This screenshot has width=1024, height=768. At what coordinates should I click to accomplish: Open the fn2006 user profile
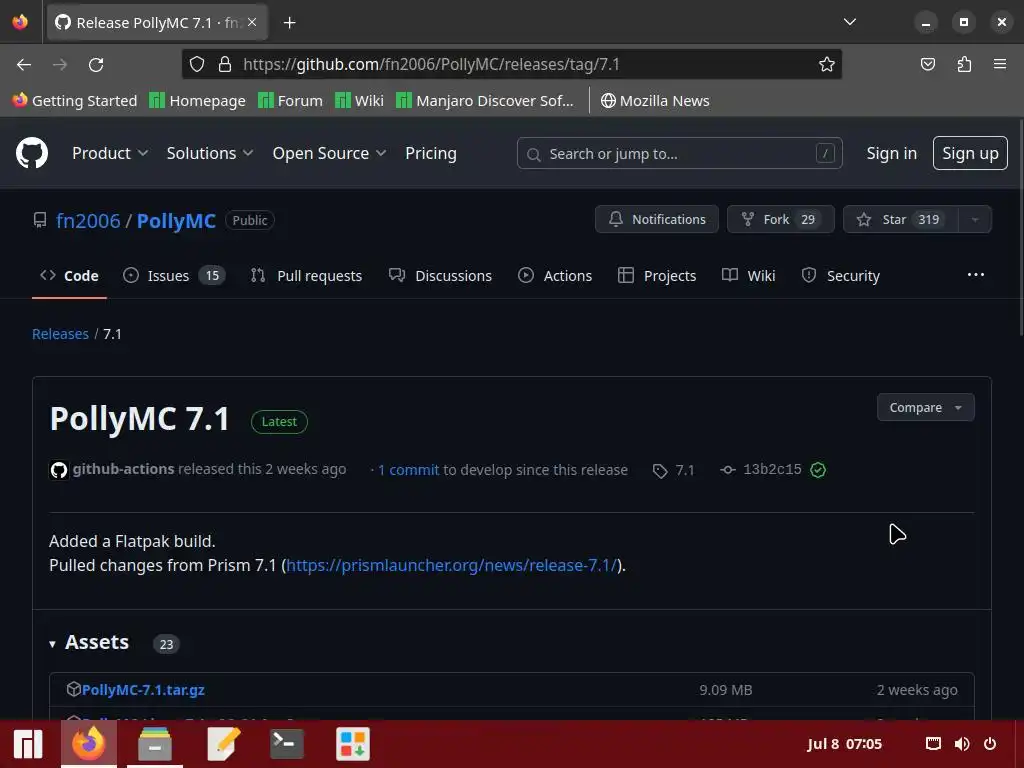click(x=88, y=221)
